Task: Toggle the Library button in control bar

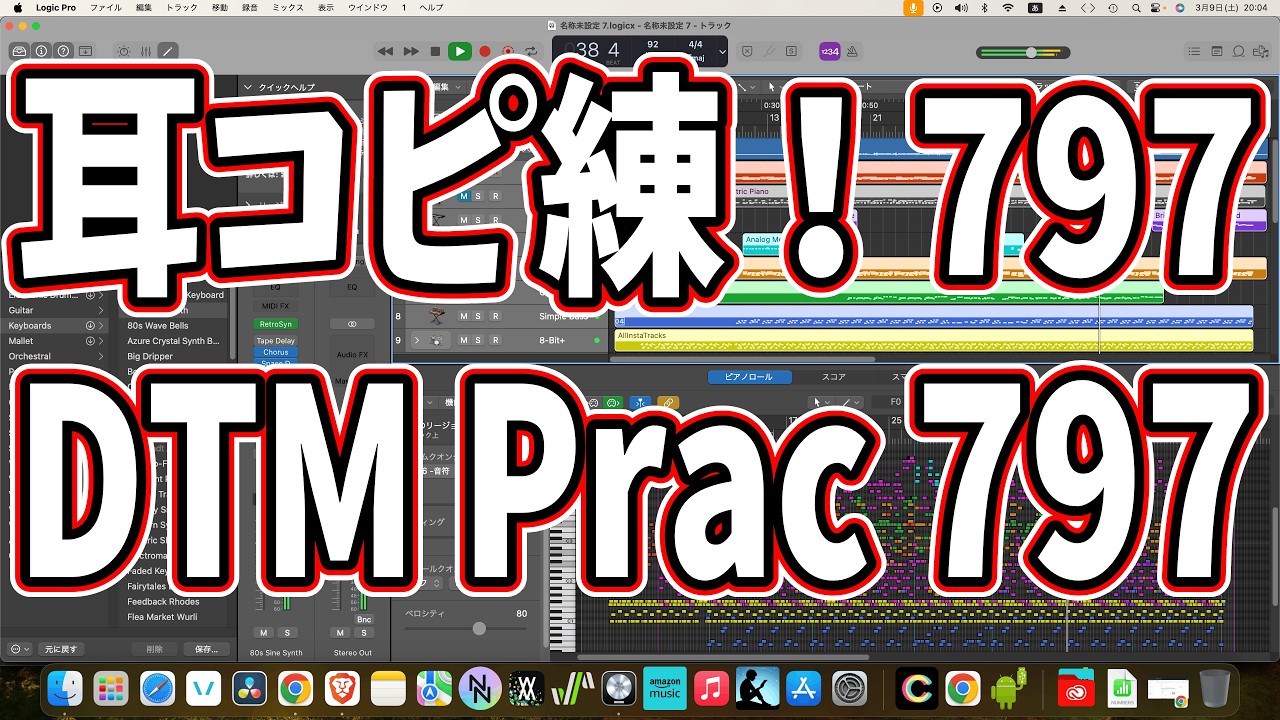Action: pyautogui.click(x=19, y=51)
